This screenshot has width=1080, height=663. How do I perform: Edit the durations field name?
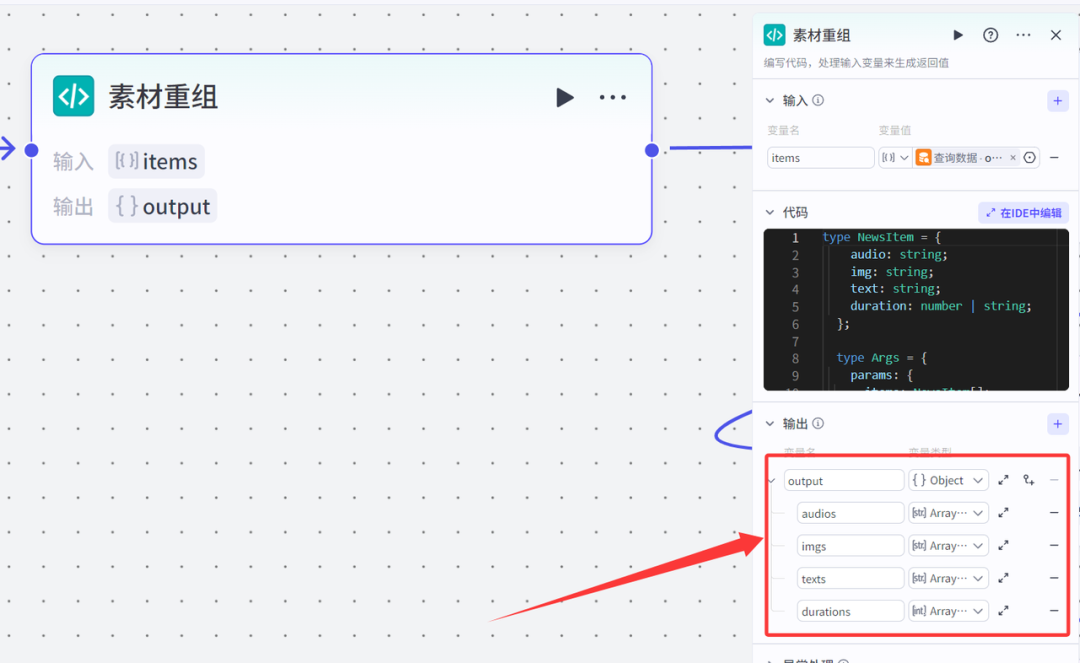(x=850, y=611)
